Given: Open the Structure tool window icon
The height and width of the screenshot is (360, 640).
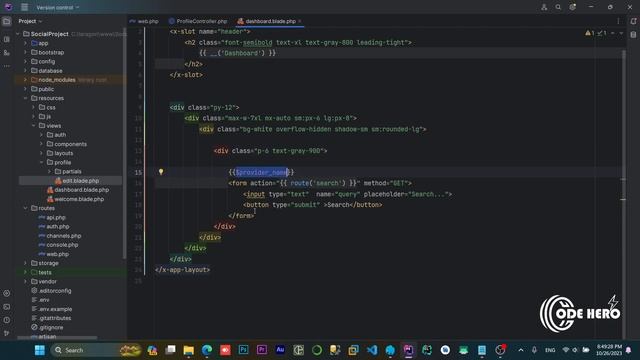Looking at the screenshot, I should 7,39.
